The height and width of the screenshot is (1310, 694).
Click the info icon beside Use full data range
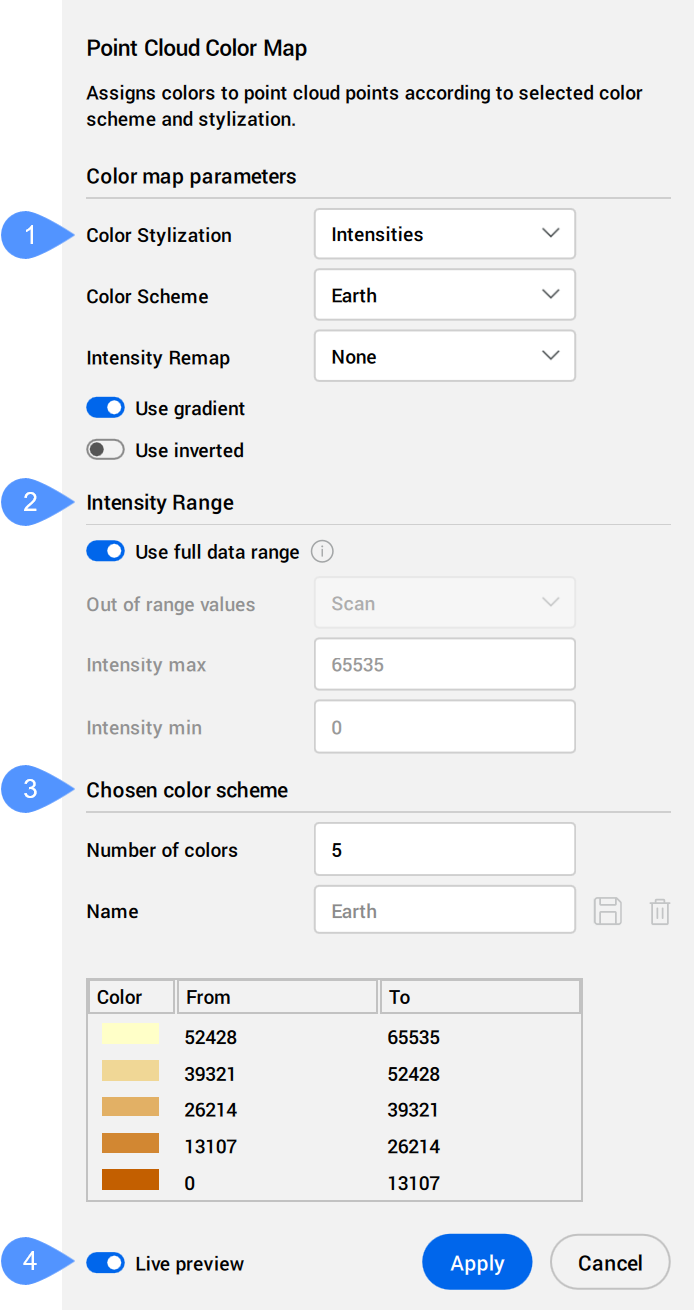point(321,552)
